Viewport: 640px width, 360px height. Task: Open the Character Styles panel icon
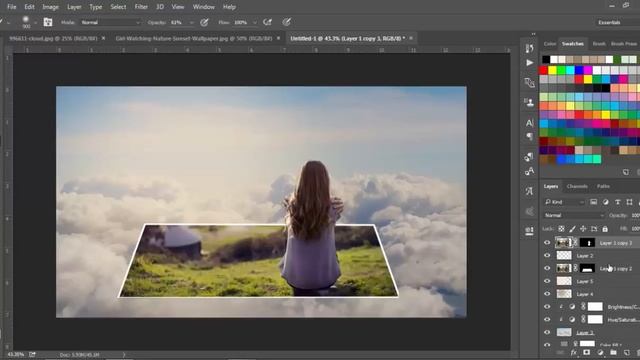click(529, 171)
